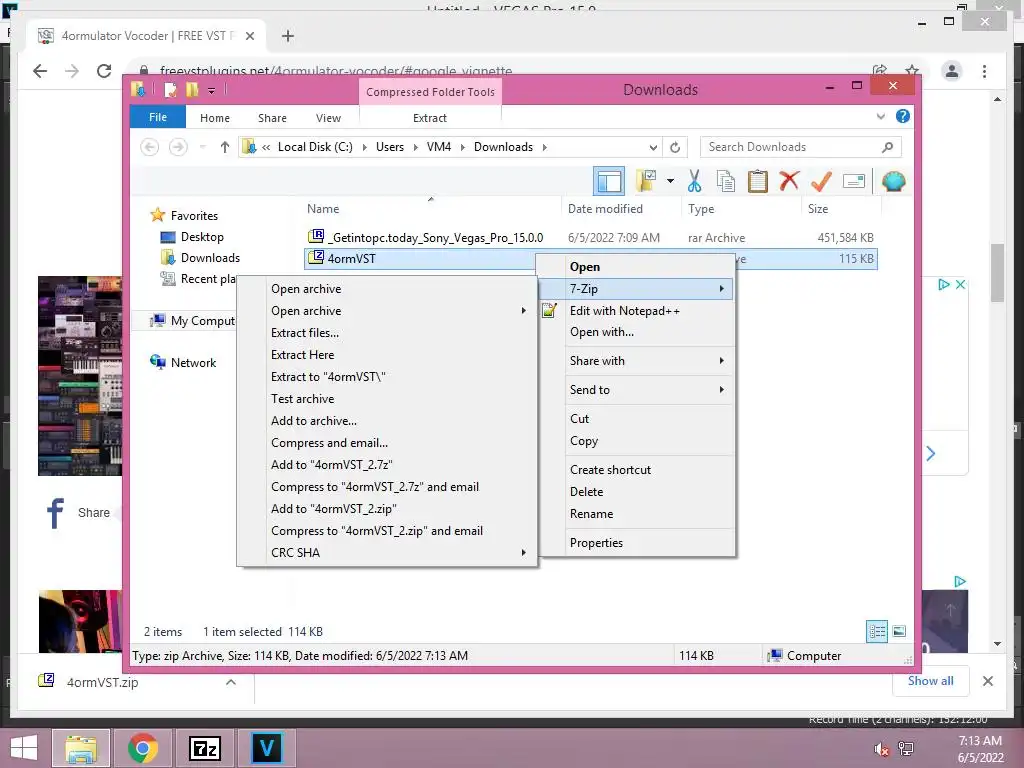Click the orange checkmark toolbar icon
Viewport: 1024px width, 768px height.
[x=821, y=181]
